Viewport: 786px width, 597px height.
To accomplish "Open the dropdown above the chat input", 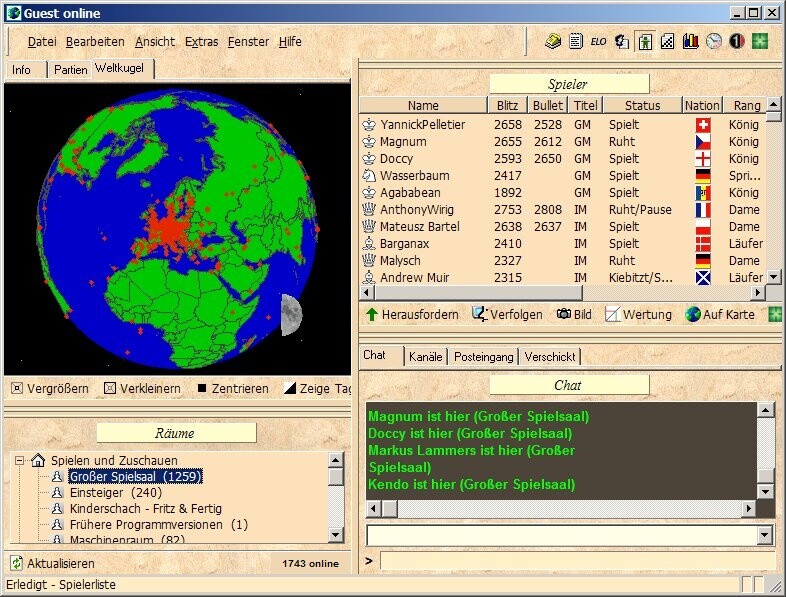I will [766, 535].
